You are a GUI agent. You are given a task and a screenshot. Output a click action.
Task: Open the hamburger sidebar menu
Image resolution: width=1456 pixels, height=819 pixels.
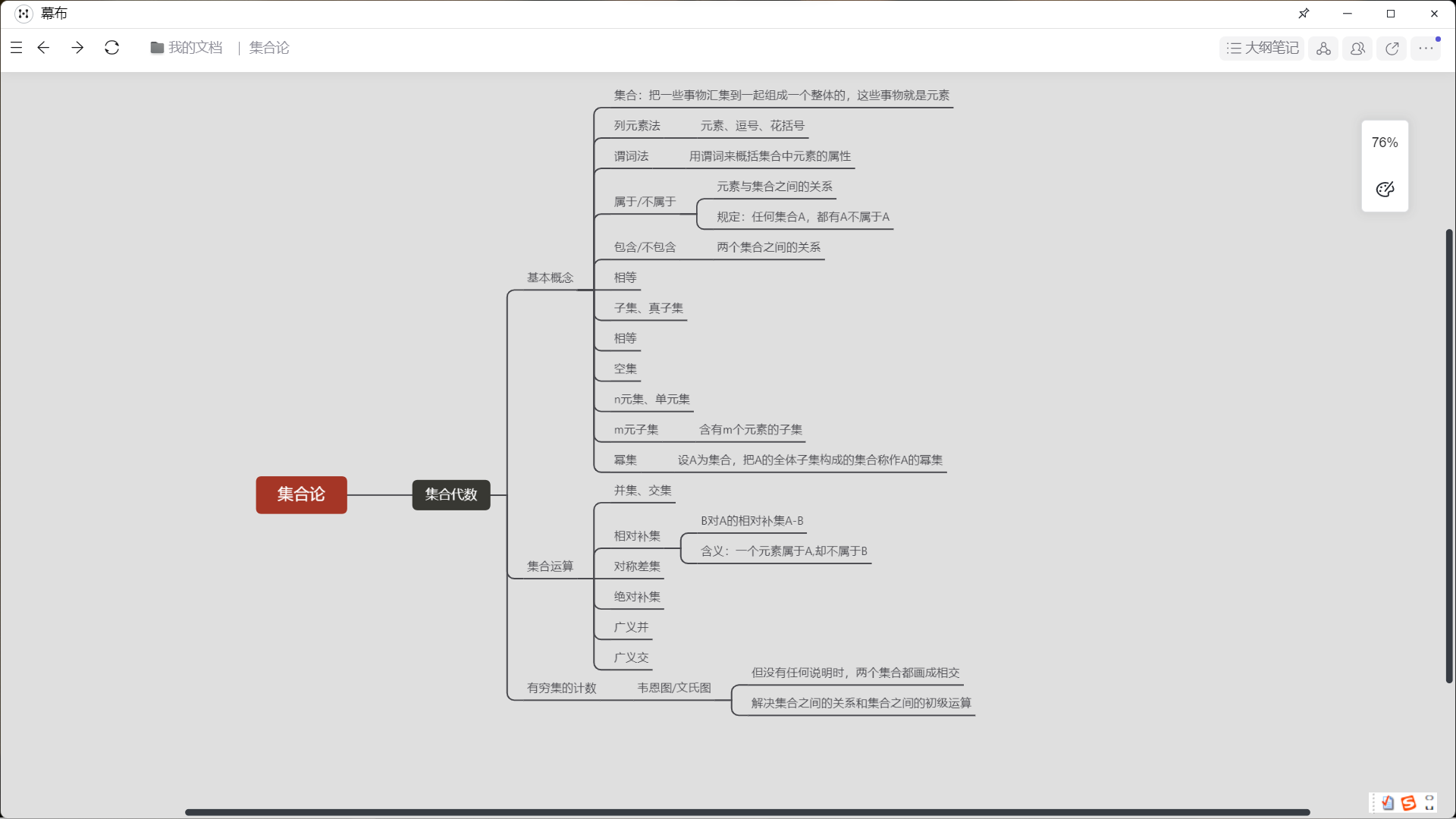pyautogui.click(x=16, y=48)
